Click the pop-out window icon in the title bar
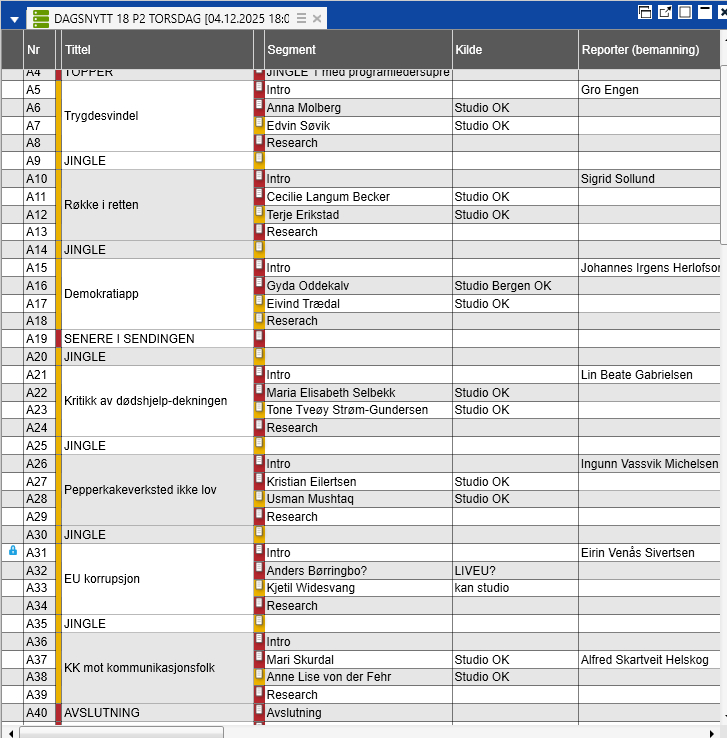 (666, 12)
